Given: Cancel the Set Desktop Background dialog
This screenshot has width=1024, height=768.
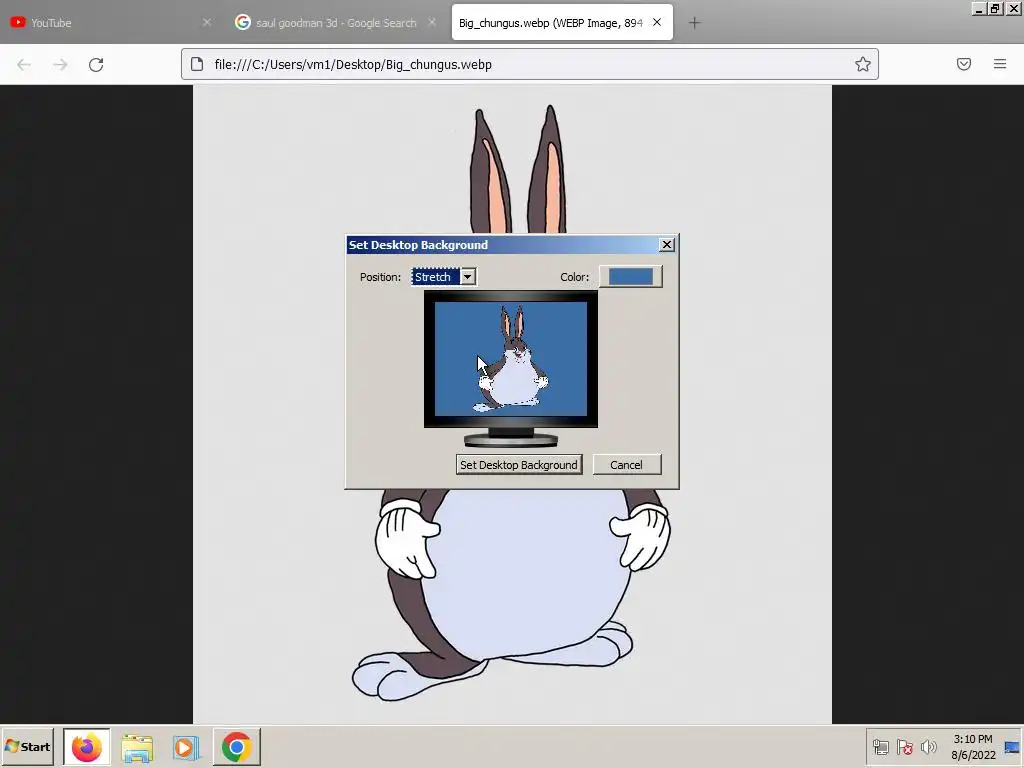Looking at the screenshot, I should click(x=626, y=465).
